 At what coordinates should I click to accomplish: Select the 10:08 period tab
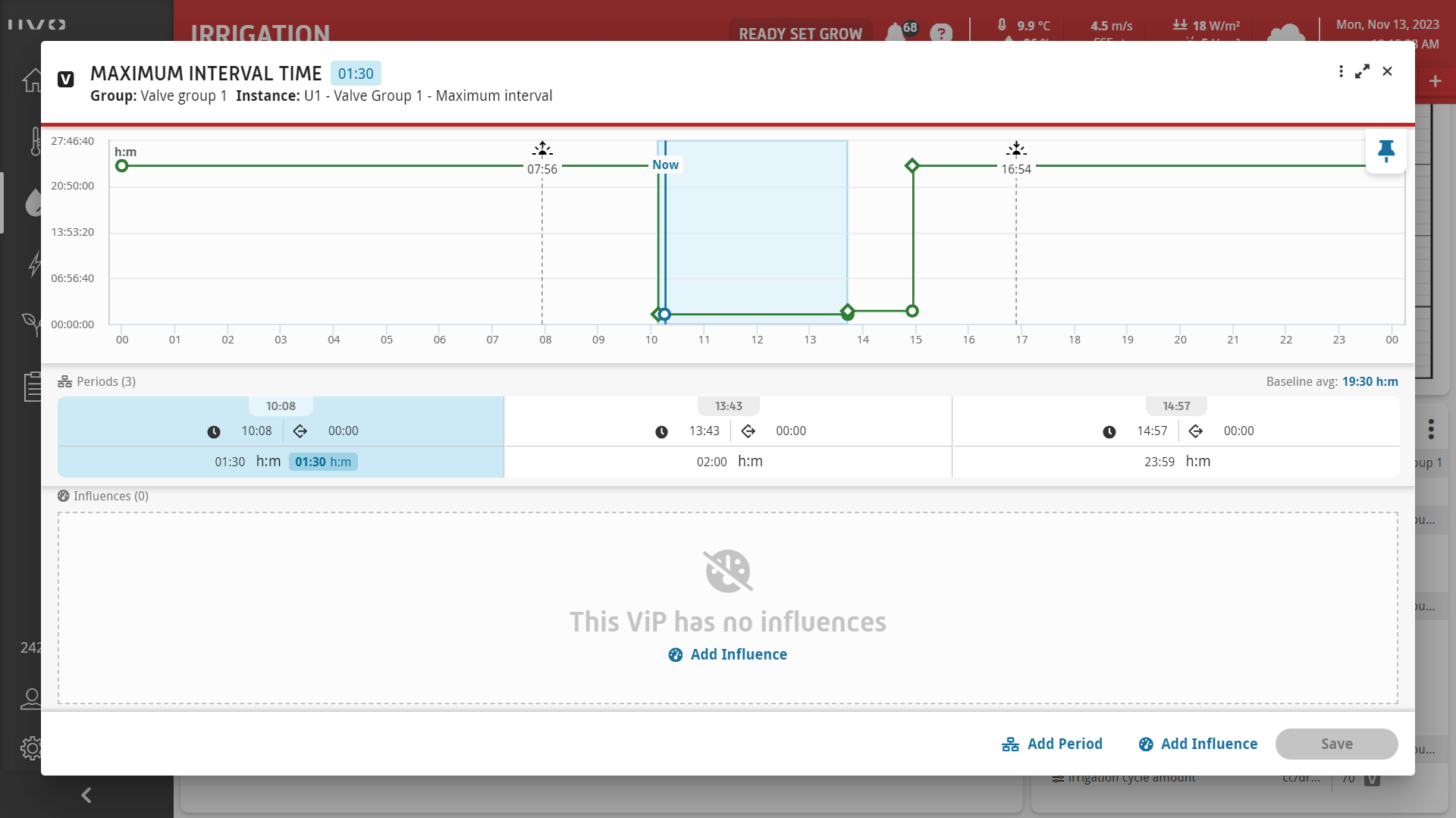point(281,406)
